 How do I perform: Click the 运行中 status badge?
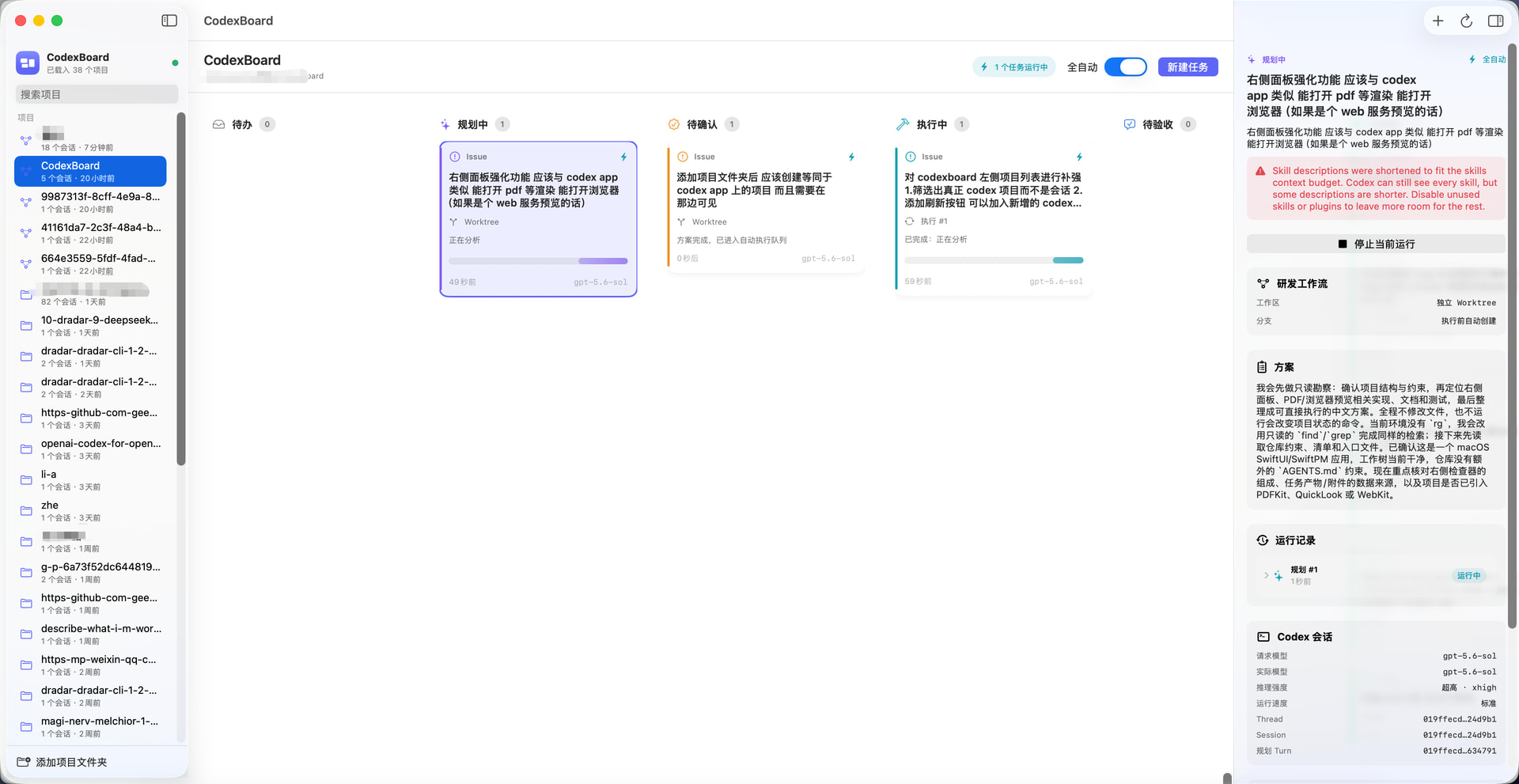point(1468,576)
